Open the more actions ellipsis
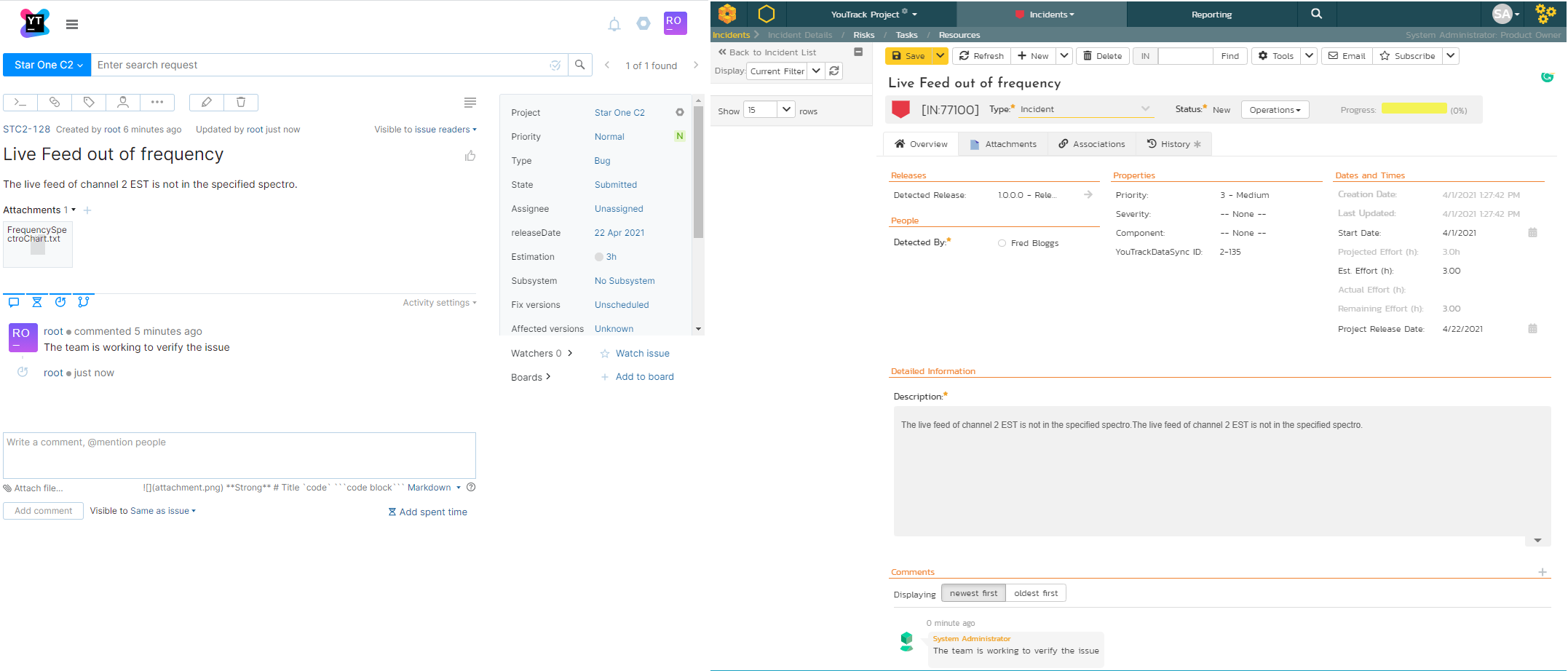The width and height of the screenshot is (1568, 671). coord(157,103)
